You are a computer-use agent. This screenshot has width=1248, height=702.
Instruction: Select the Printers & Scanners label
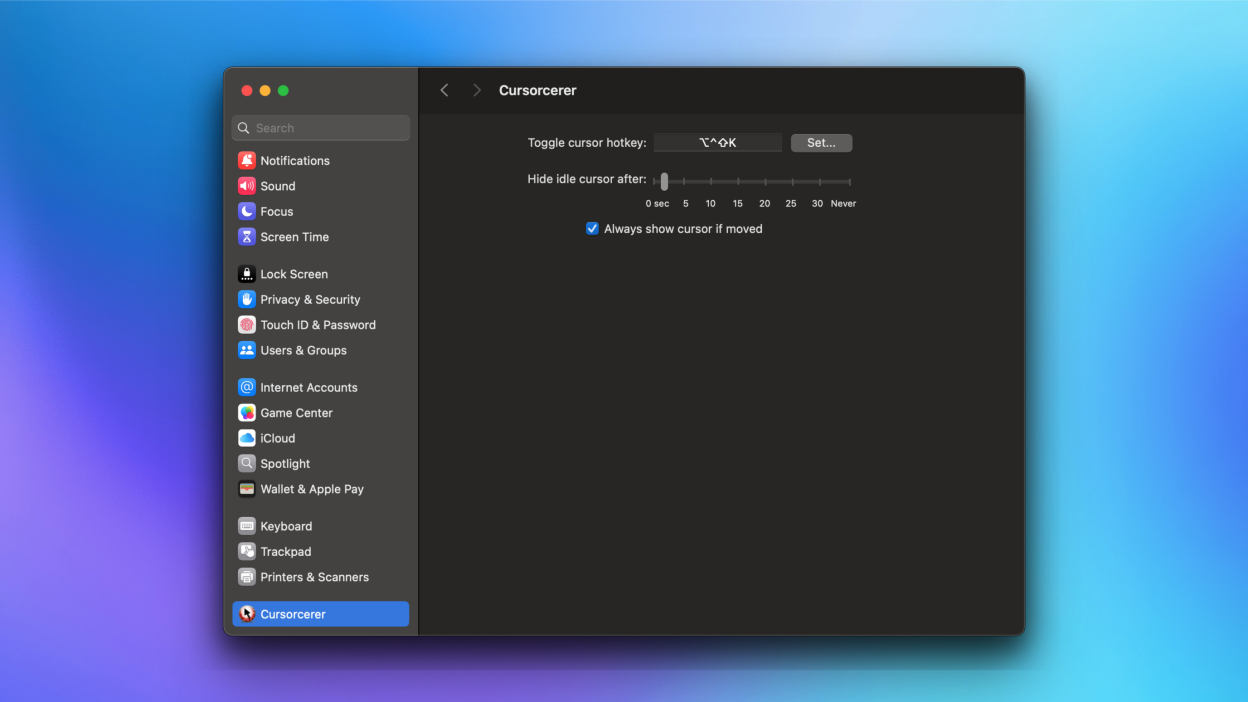pyautogui.click(x=315, y=577)
